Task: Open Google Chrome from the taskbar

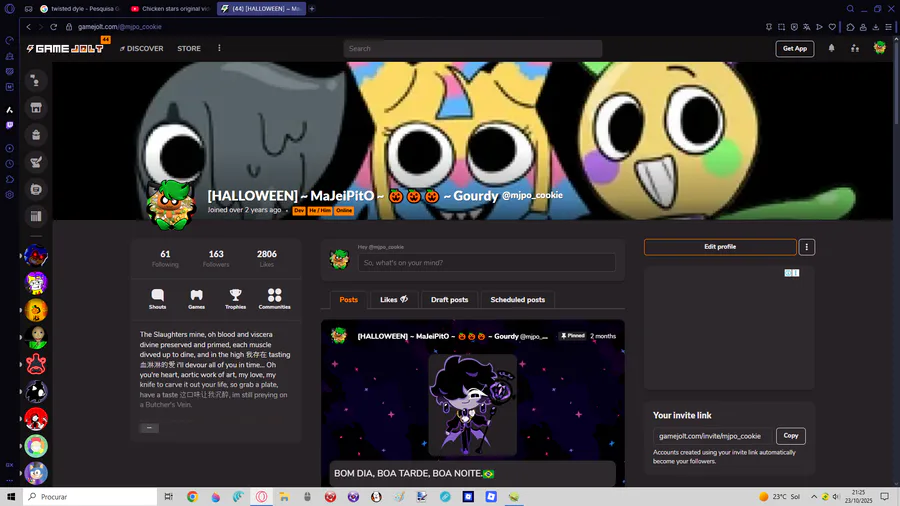Action: click(192, 497)
